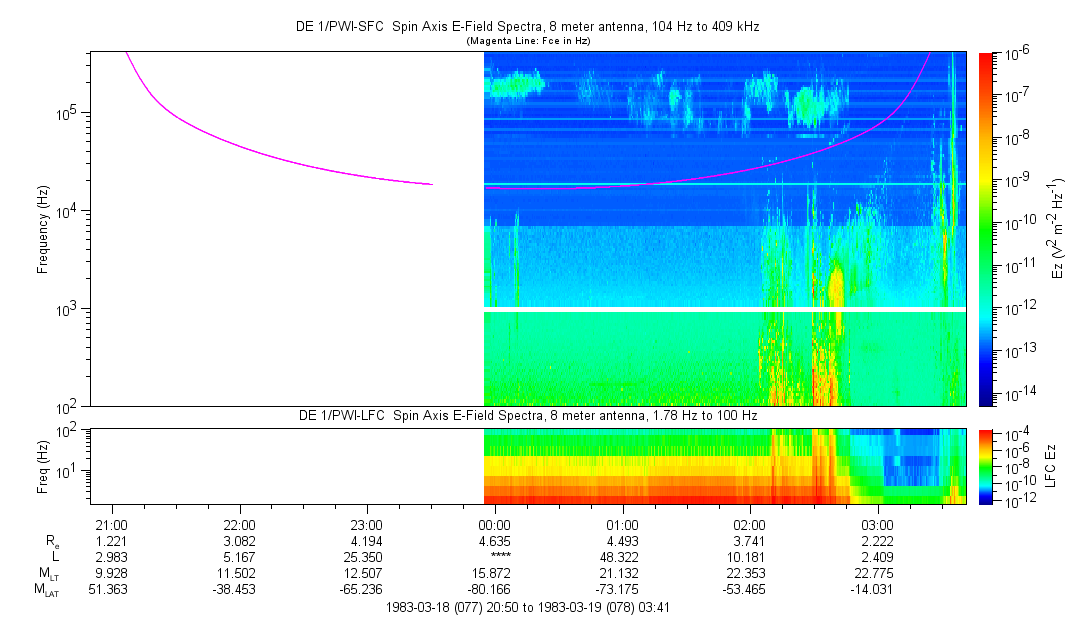
Task: Select the 23:00 time axis label
Action: tap(367, 525)
